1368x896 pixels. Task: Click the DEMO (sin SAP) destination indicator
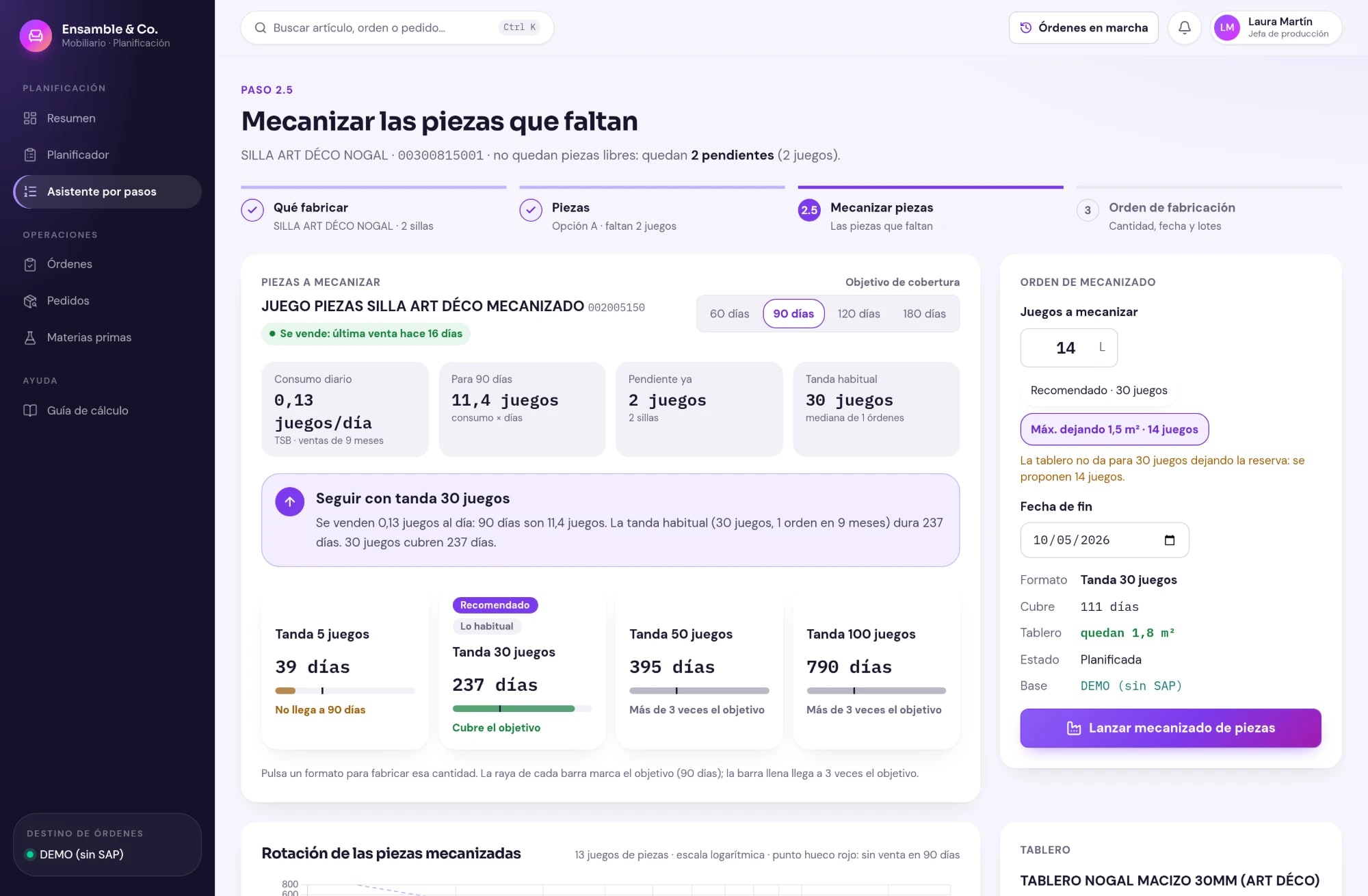[x=107, y=845]
